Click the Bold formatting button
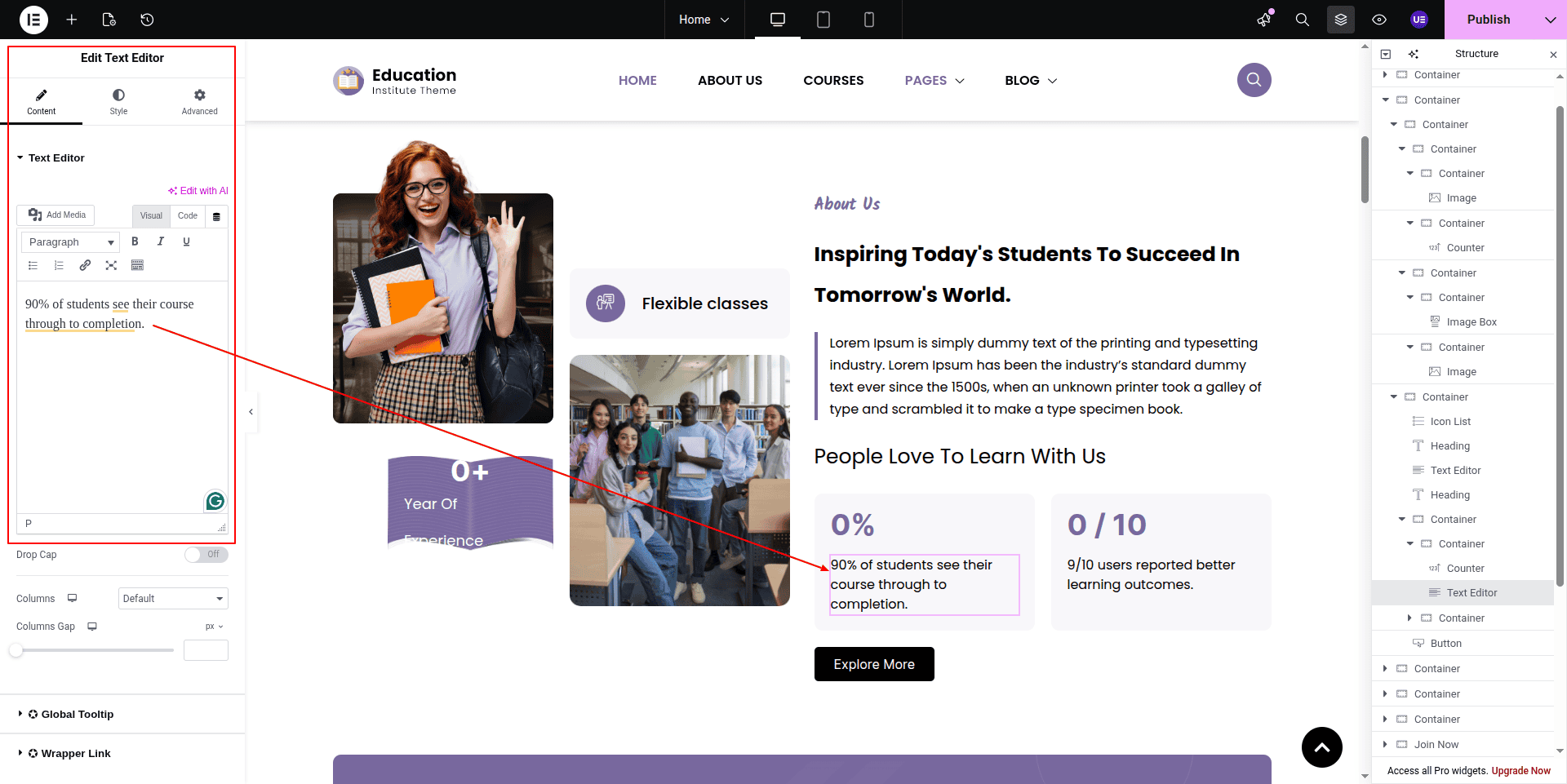This screenshot has height=784, width=1567. pos(135,241)
